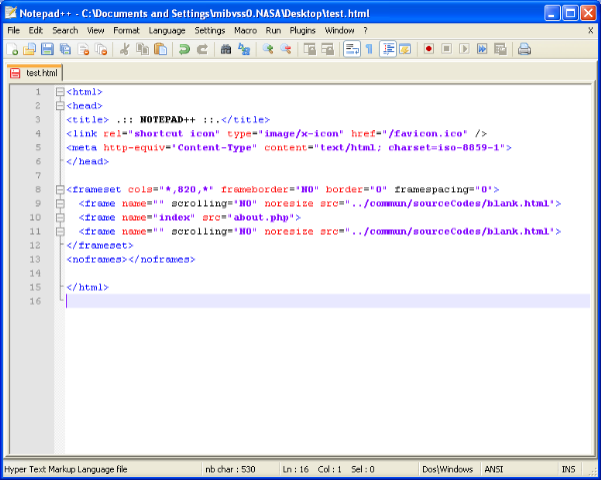Collapse the frame fold marker on line 9
Screen dimensions: 601x480
[x=60, y=203]
